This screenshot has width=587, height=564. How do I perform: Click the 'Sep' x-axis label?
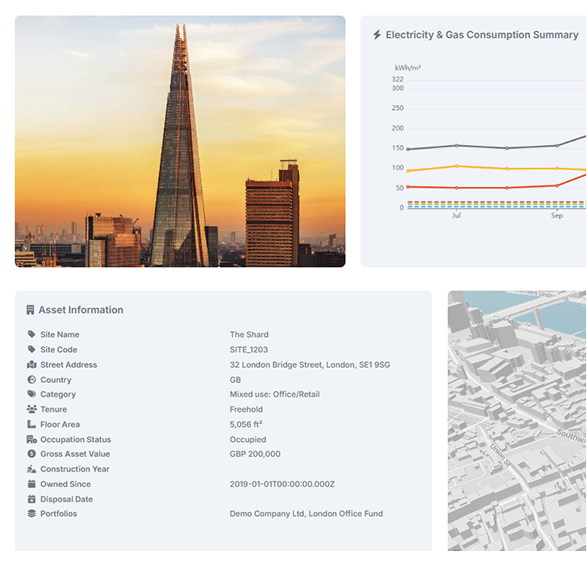(x=557, y=215)
